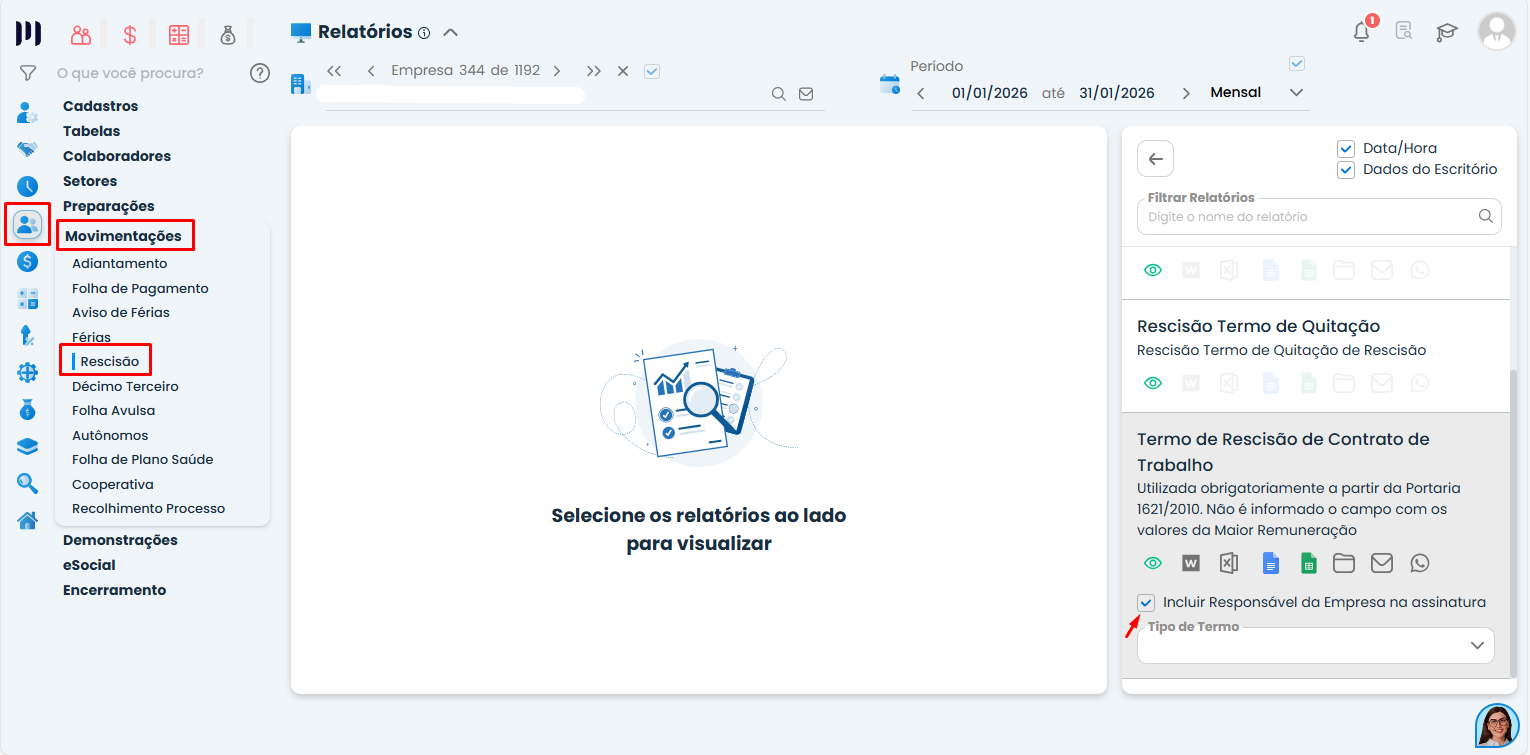Click the graduation cap training icon
Image resolution: width=1530 pixels, height=755 pixels.
coord(1447,32)
